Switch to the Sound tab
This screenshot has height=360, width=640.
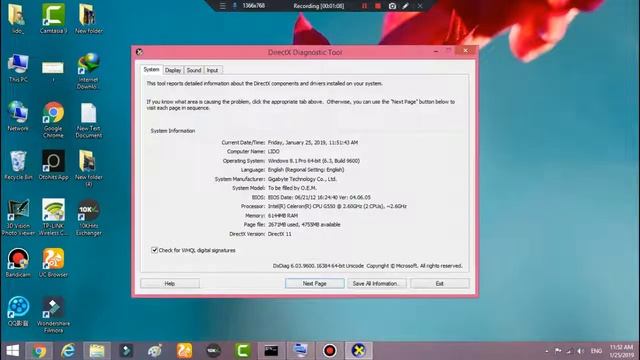pyautogui.click(x=194, y=70)
